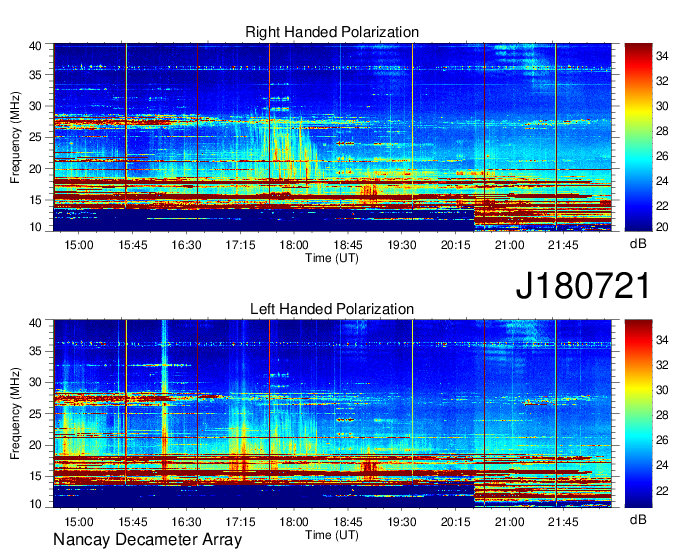This screenshot has height=552, width=680.
Task: Click the 18:45 time tick of Right Handed plot
Action: [x=348, y=245]
